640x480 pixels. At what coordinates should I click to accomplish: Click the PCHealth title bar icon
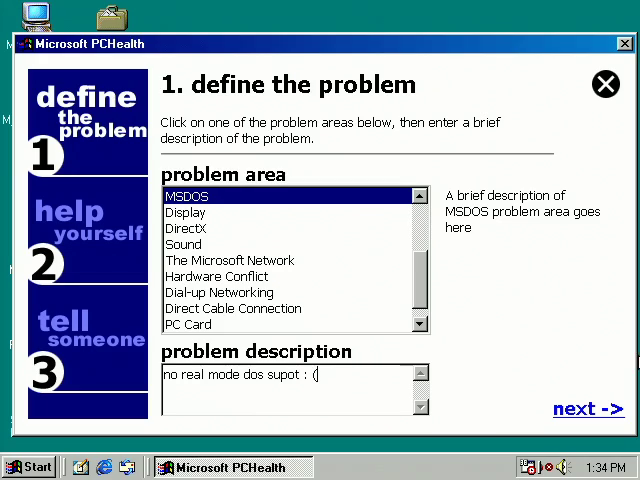[25, 44]
